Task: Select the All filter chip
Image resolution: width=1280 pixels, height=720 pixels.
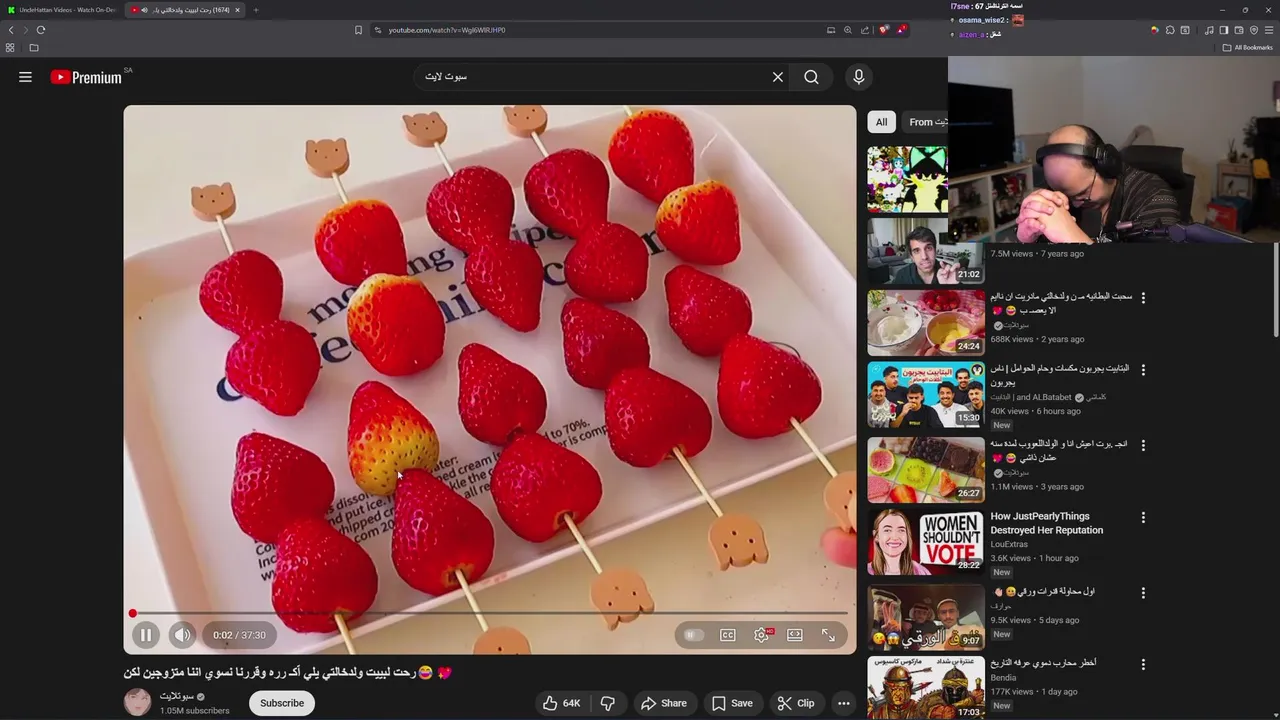Action: pyautogui.click(x=881, y=122)
